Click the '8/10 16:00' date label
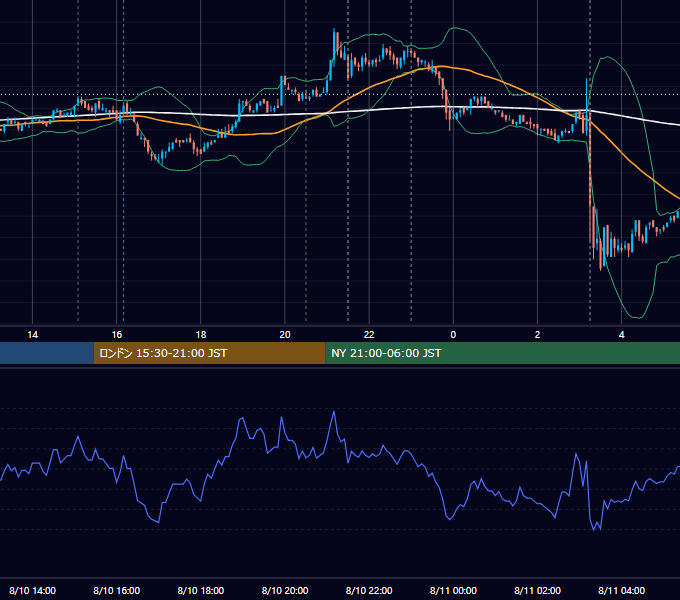The height and width of the screenshot is (600, 680). pyautogui.click(x=117, y=590)
